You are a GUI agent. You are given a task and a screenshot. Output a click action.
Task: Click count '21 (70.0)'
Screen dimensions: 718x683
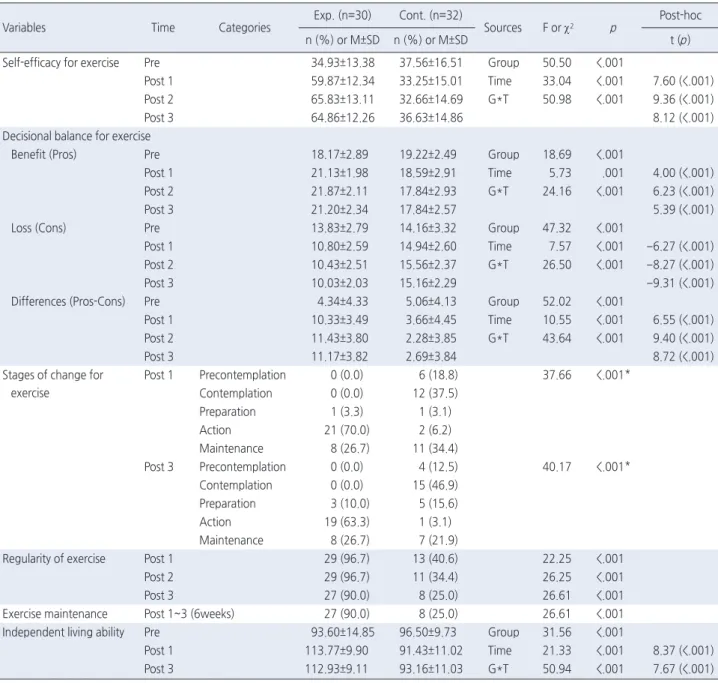pyautogui.click(x=347, y=430)
